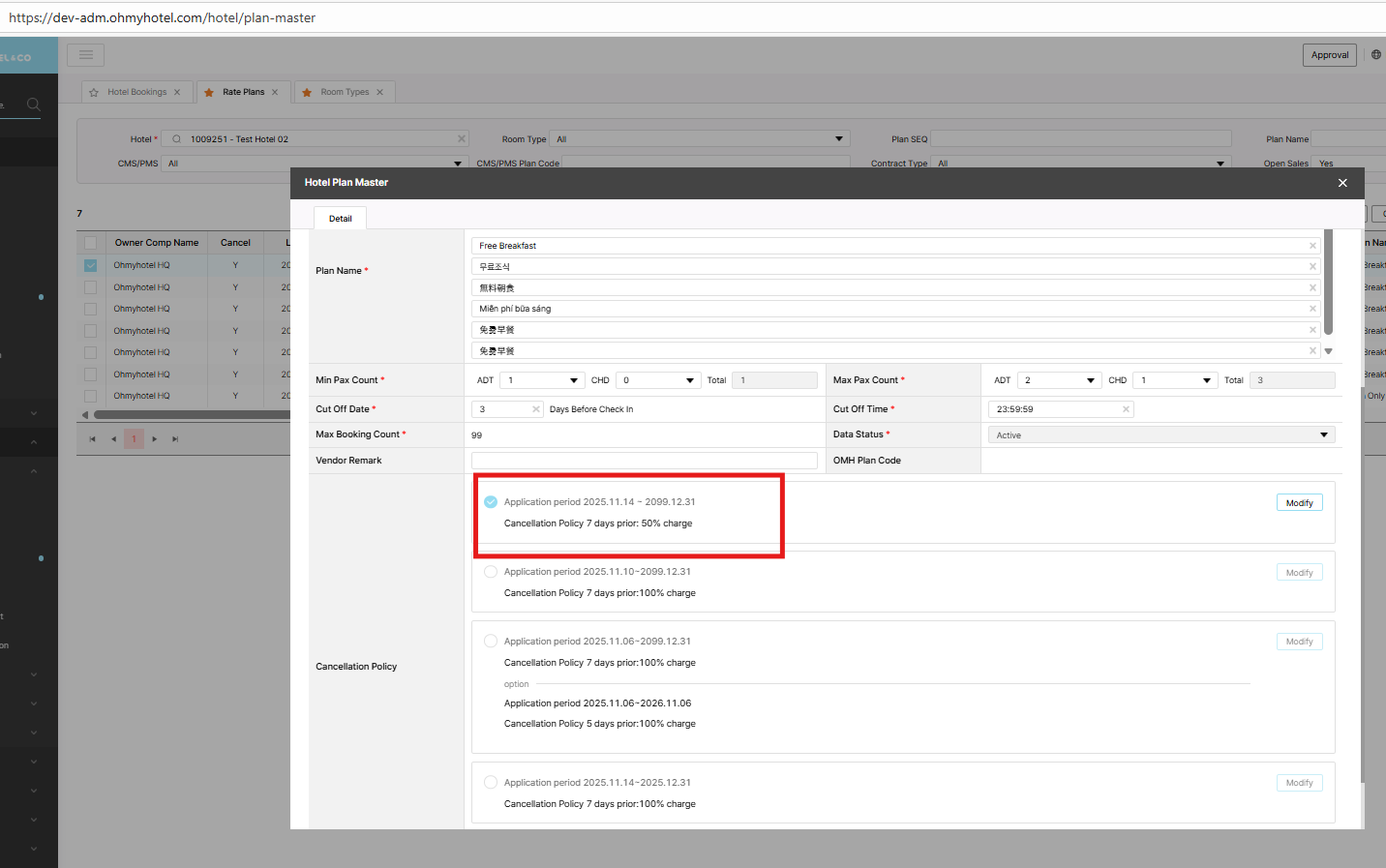Click the Approval button
Image resolution: width=1386 pixels, height=868 pixels.
1329,55
